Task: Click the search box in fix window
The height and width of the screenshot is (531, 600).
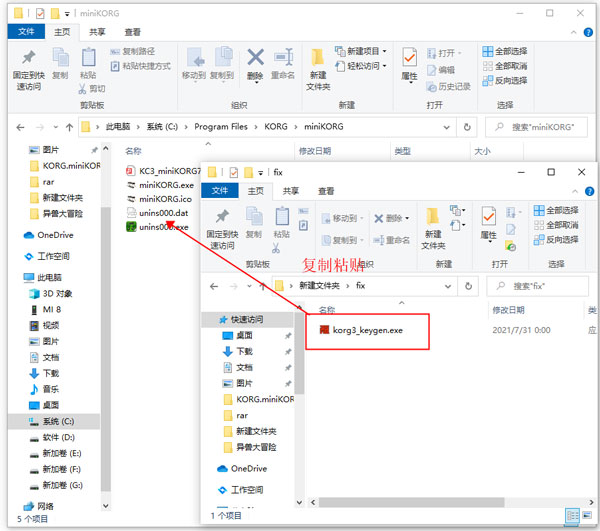Action: pos(537,286)
